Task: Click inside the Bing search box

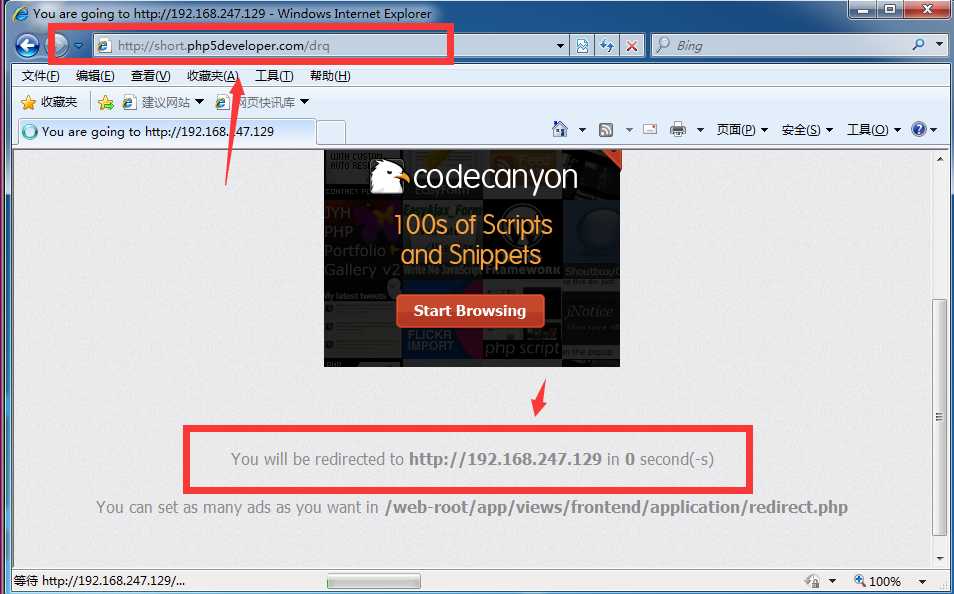Action: click(781, 46)
